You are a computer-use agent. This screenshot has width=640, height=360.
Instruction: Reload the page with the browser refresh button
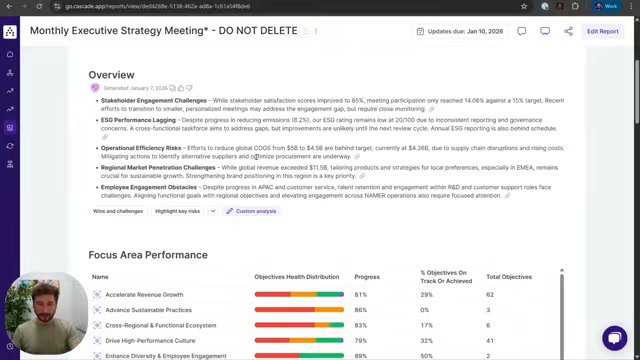39,6
